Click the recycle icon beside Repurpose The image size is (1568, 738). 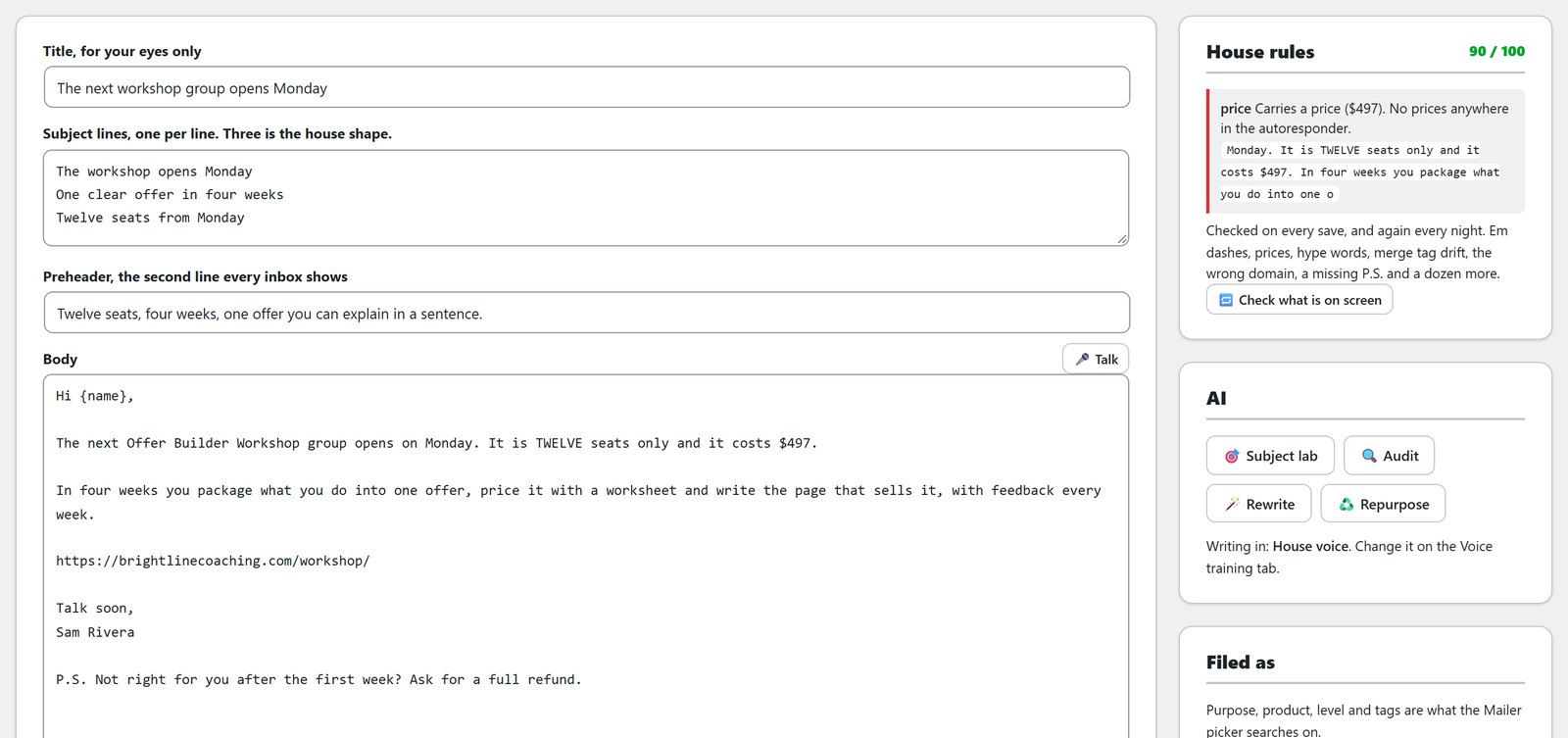[1347, 505]
